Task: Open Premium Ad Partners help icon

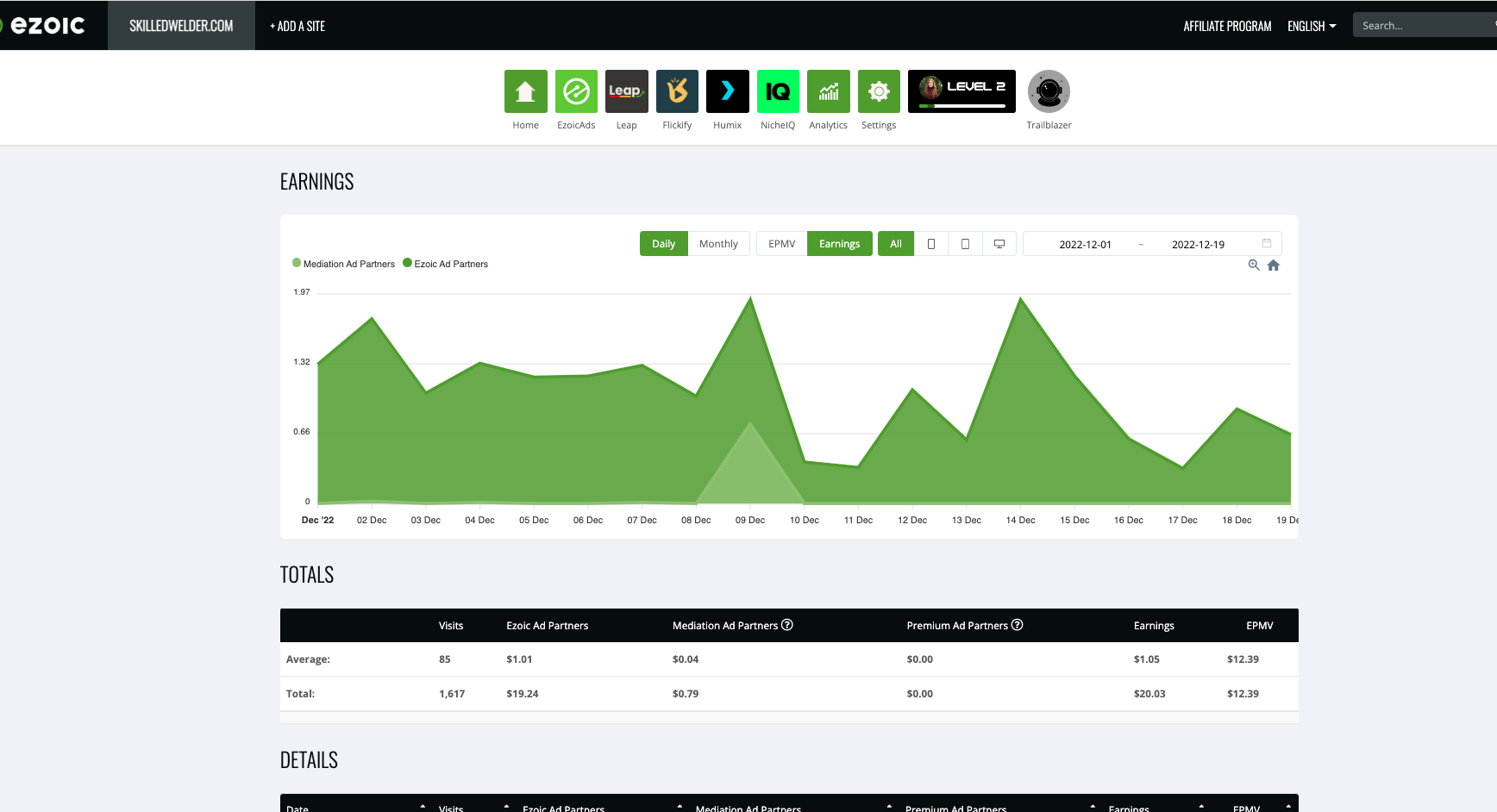Action: (1018, 625)
